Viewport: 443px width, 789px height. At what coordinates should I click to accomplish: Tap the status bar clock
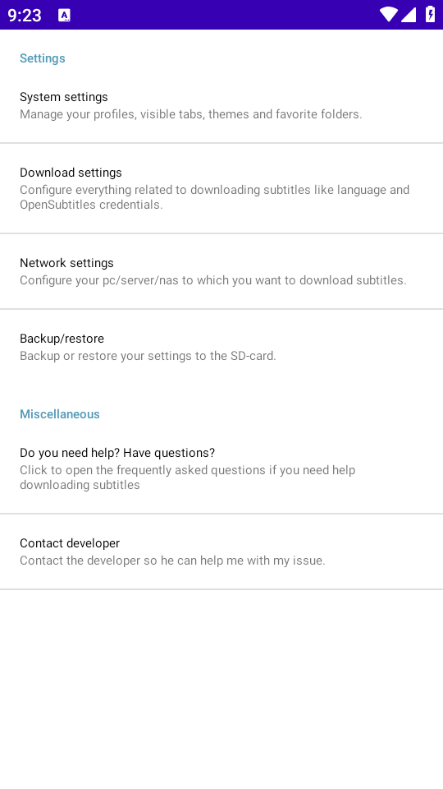(x=24, y=15)
